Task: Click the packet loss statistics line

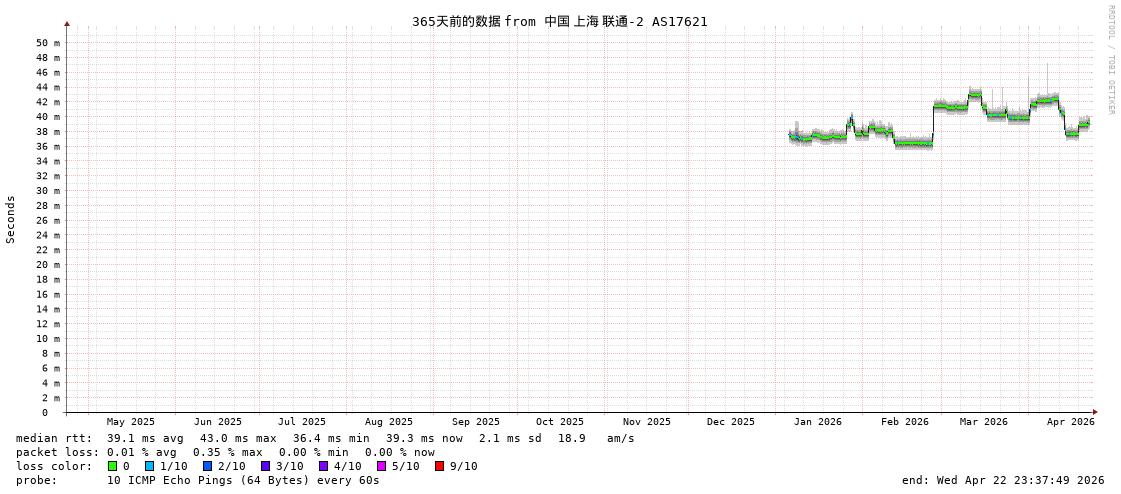Action: point(225,452)
